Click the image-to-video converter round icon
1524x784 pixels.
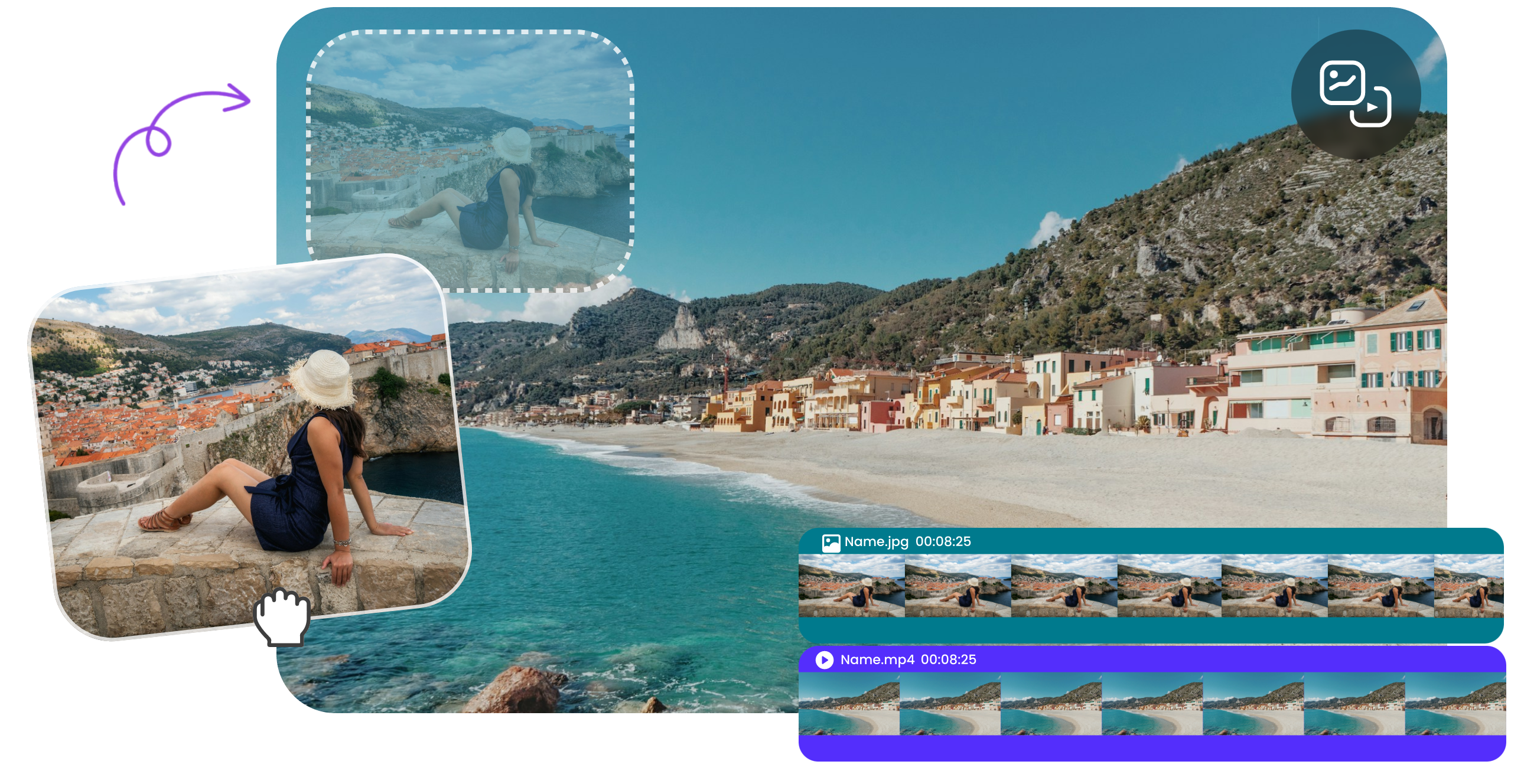(1356, 94)
